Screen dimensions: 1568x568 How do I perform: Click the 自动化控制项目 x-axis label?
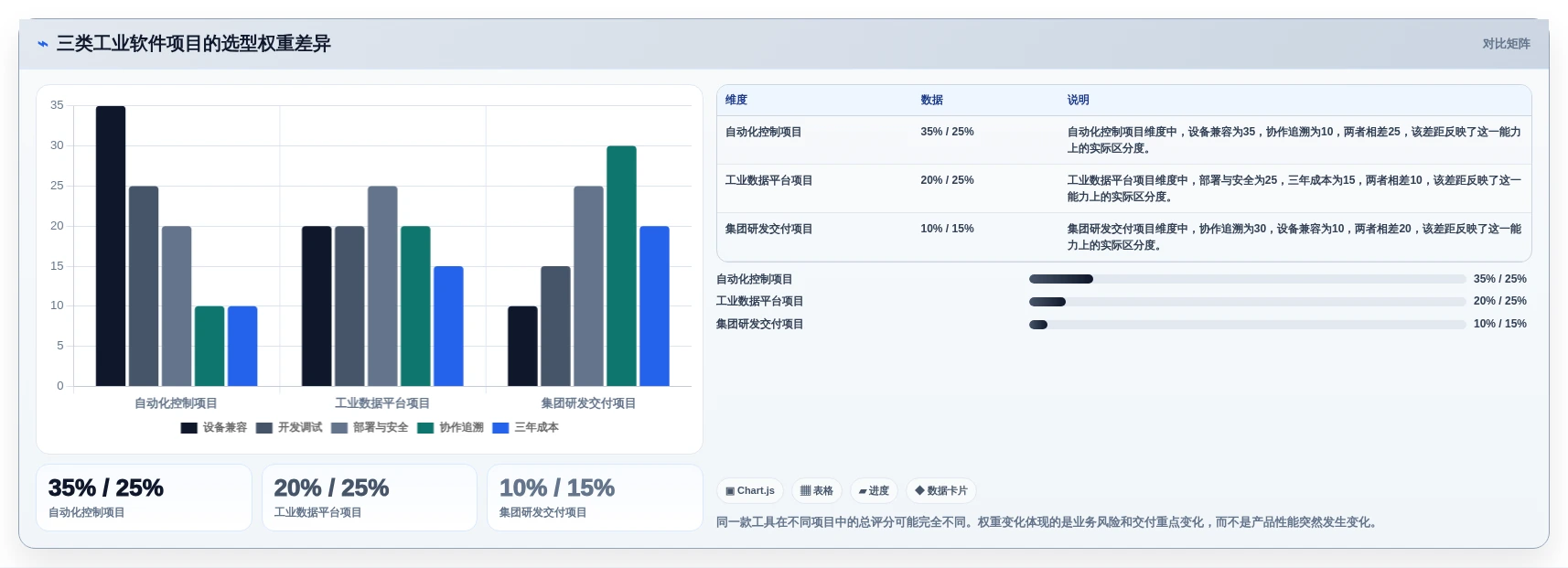tap(176, 403)
